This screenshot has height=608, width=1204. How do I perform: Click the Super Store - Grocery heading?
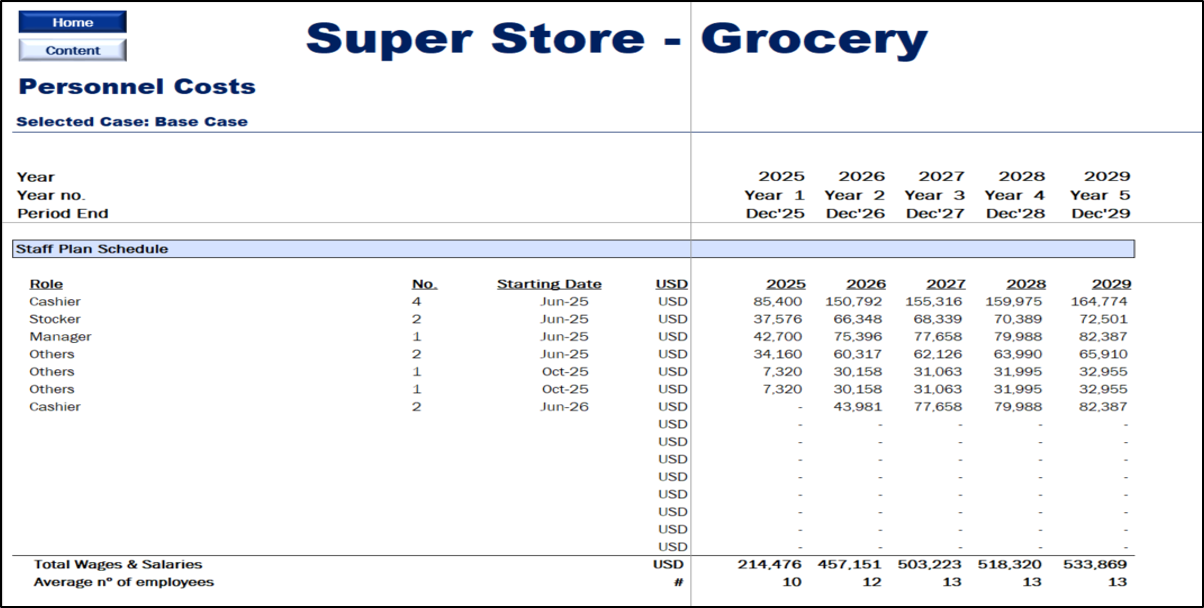616,39
